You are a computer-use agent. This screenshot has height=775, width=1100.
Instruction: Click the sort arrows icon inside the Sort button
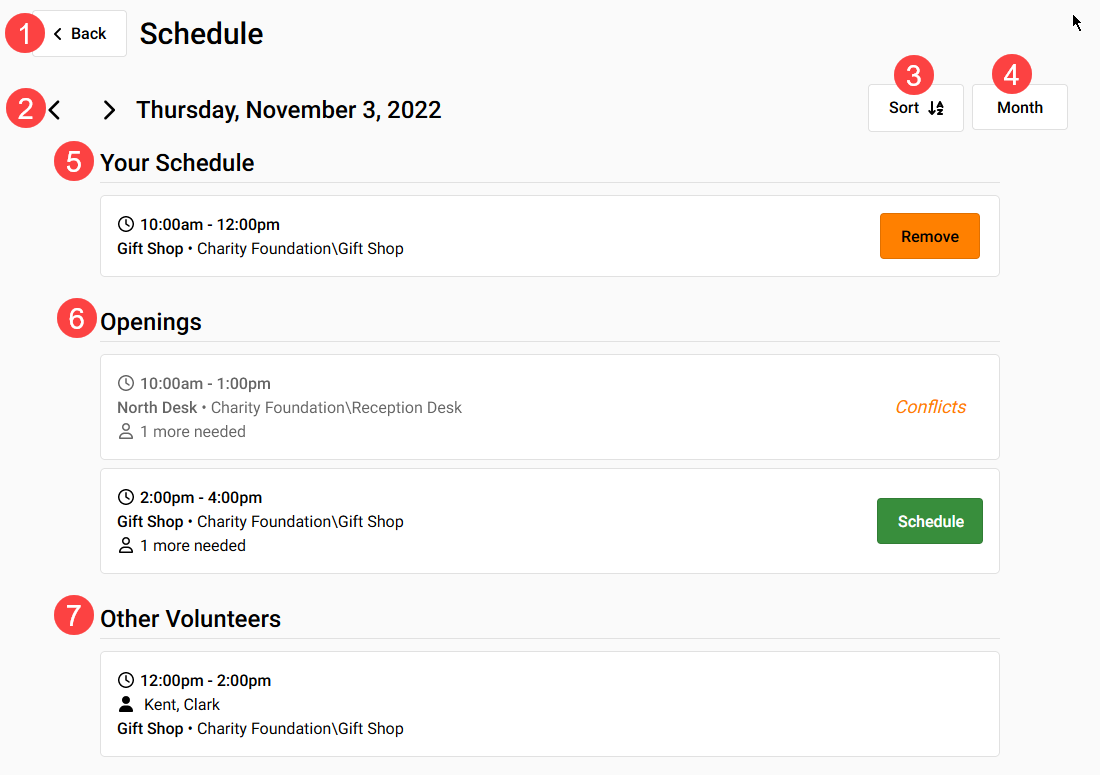(x=936, y=108)
